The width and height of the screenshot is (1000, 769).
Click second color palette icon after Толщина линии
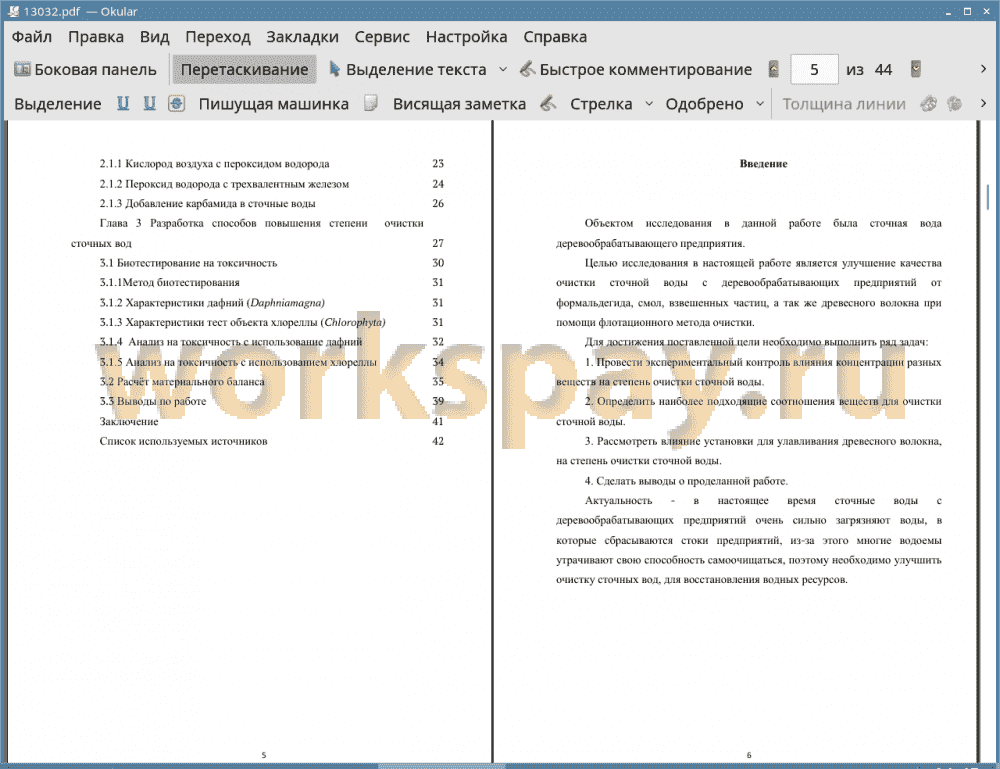[954, 103]
